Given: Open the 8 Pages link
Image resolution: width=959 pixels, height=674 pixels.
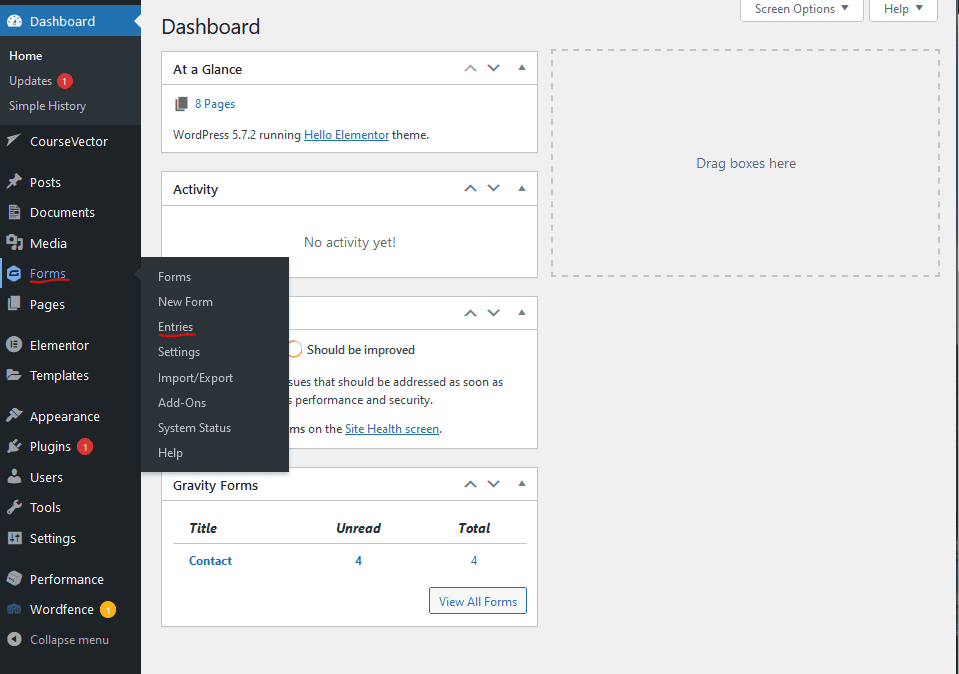Looking at the screenshot, I should [215, 104].
